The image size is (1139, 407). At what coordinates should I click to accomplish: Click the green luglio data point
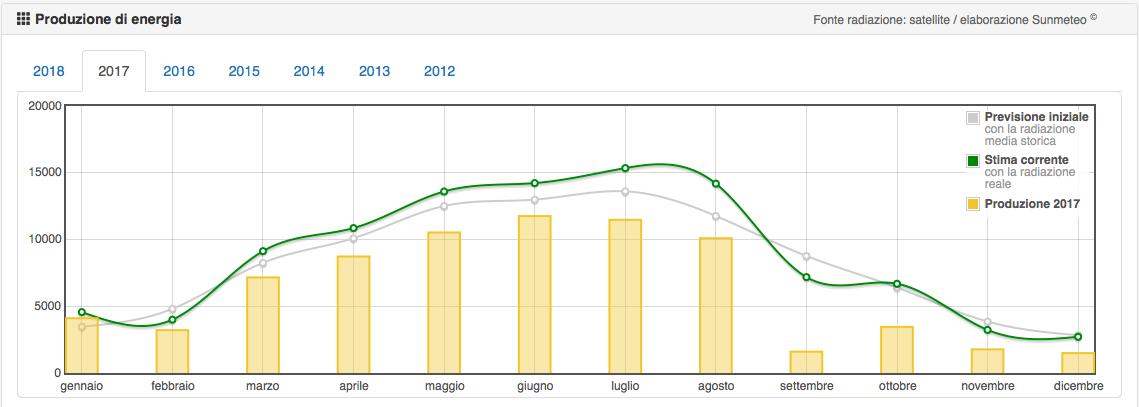coord(625,168)
